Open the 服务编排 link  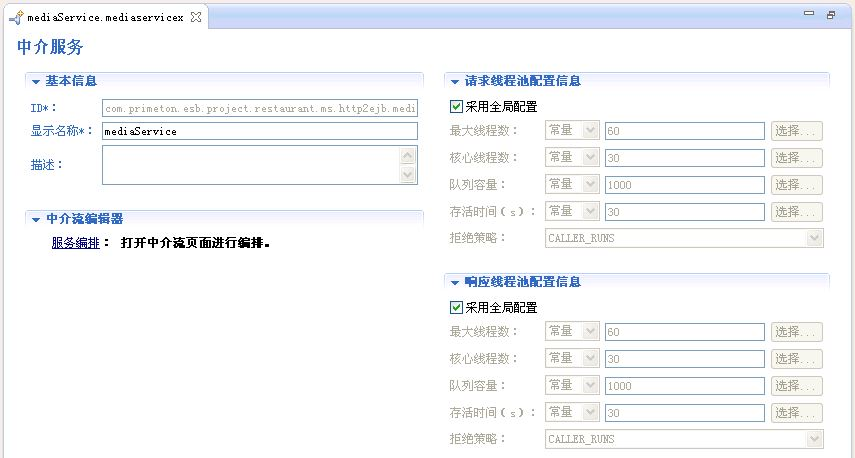pyautogui.click(x=75, y=242)
